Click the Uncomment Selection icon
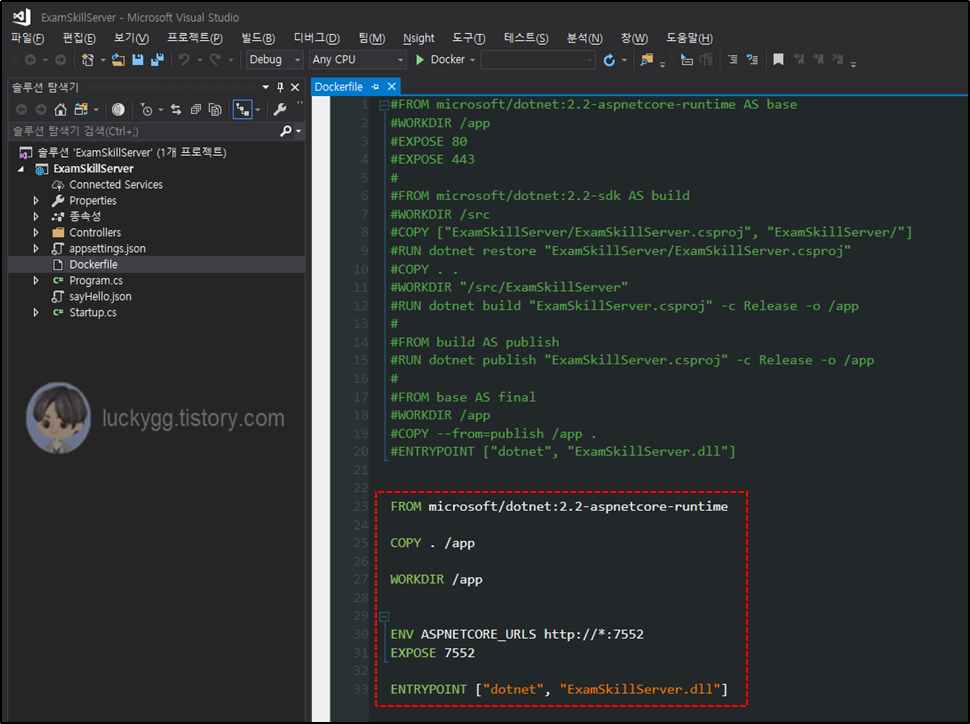This screenshot has height=724, width=970. pyautogui.click(x=752, y=59)
